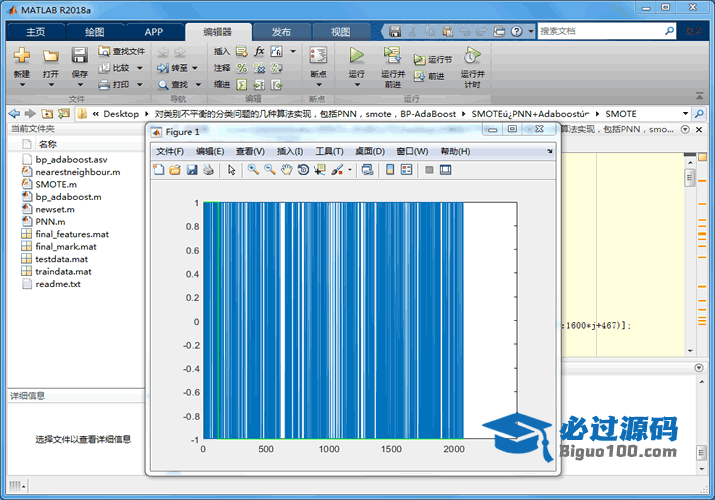Click the Find (查找) magnifier icon
The image size is (715, 500).
[163, 85]
